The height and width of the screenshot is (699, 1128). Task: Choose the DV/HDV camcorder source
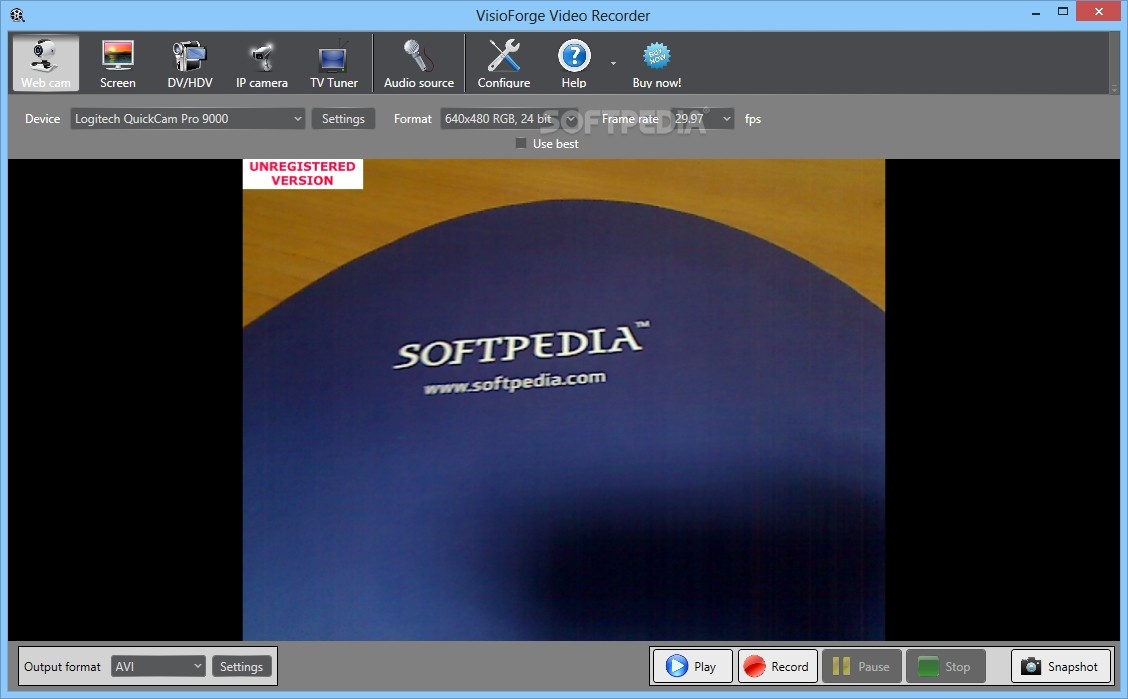(x=190, y=63)
